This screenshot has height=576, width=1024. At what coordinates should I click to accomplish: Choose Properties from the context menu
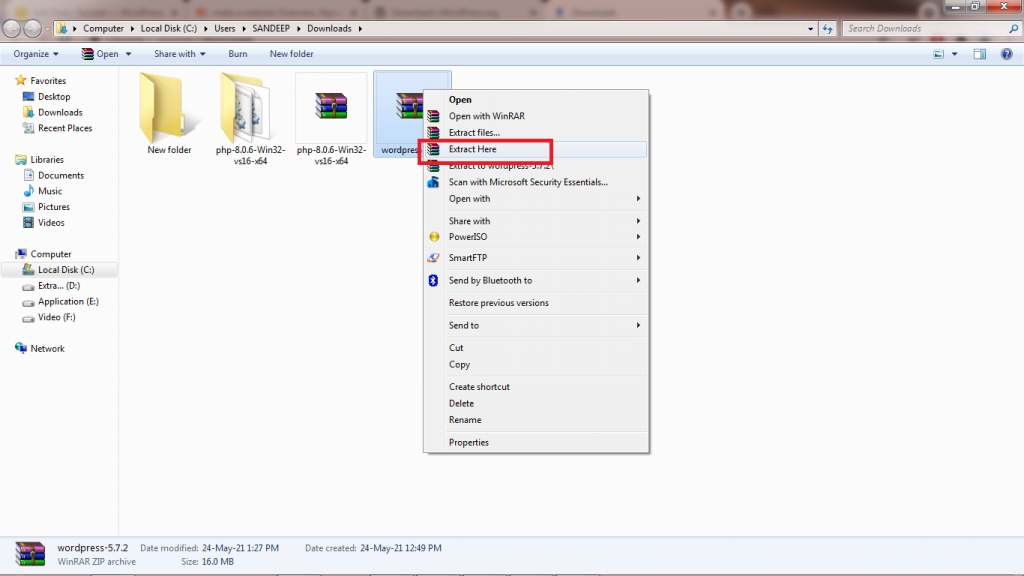pyautogui.click(x=468, y=442)
